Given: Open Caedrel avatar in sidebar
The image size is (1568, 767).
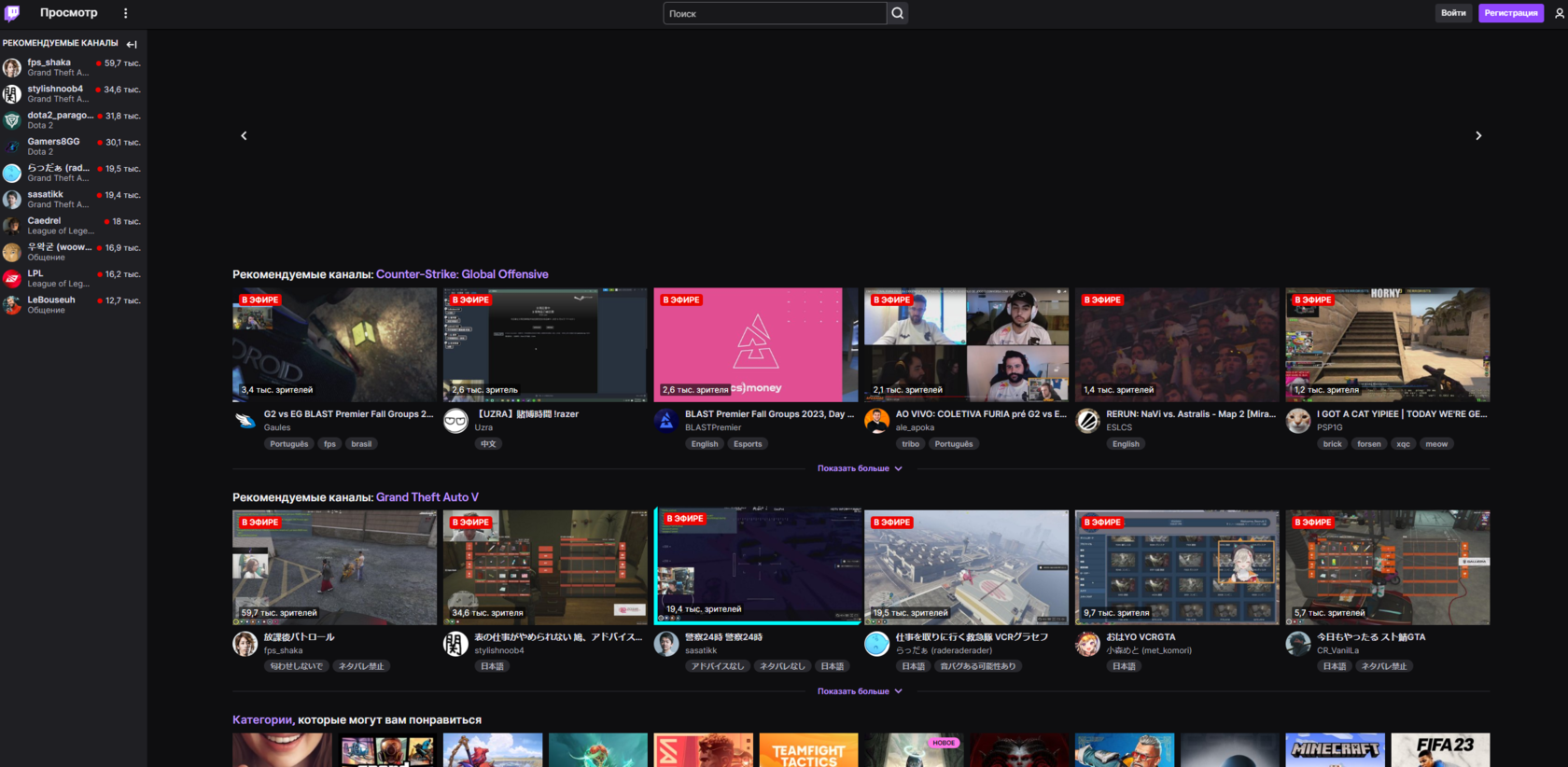Looking at the screenshot, I should (x=12, y=226).
